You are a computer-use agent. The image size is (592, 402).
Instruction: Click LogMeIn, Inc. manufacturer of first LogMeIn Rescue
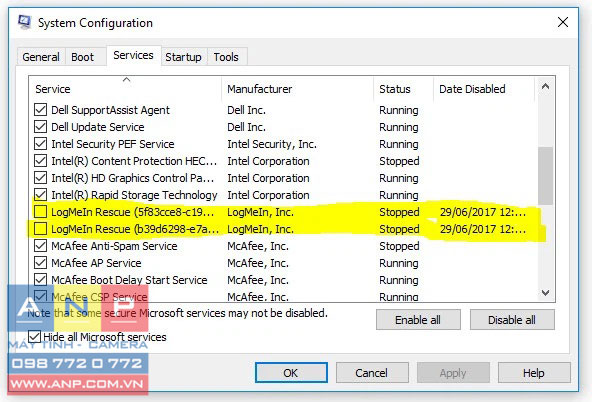pos(261,212)
